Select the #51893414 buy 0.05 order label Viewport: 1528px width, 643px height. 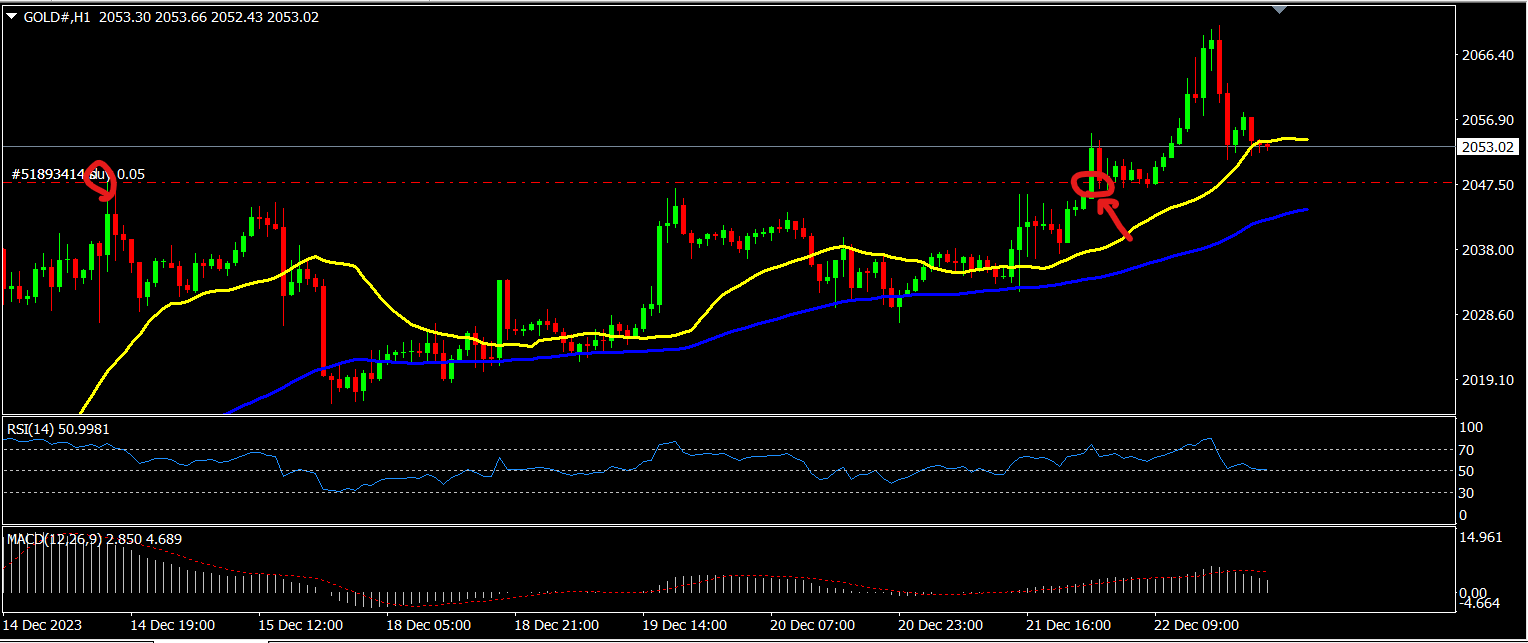coord(78,174)
